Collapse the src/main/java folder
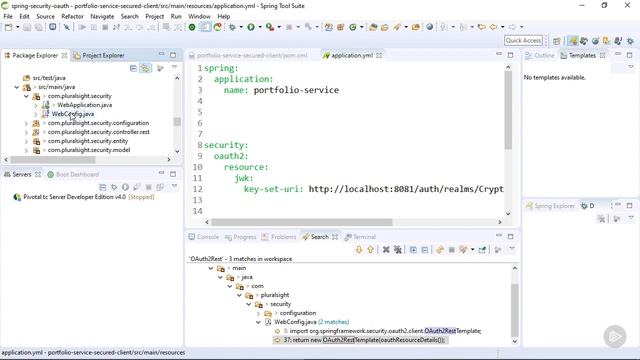 (17, 87)
